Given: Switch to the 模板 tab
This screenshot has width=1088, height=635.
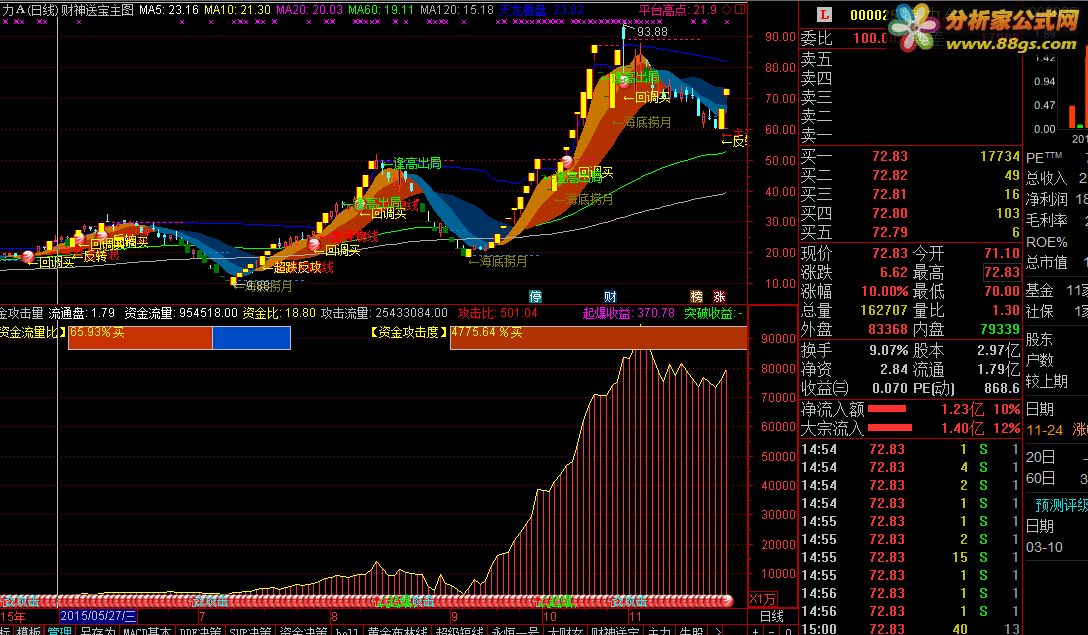Looking at the screenshot, I should tap(29, 630).
